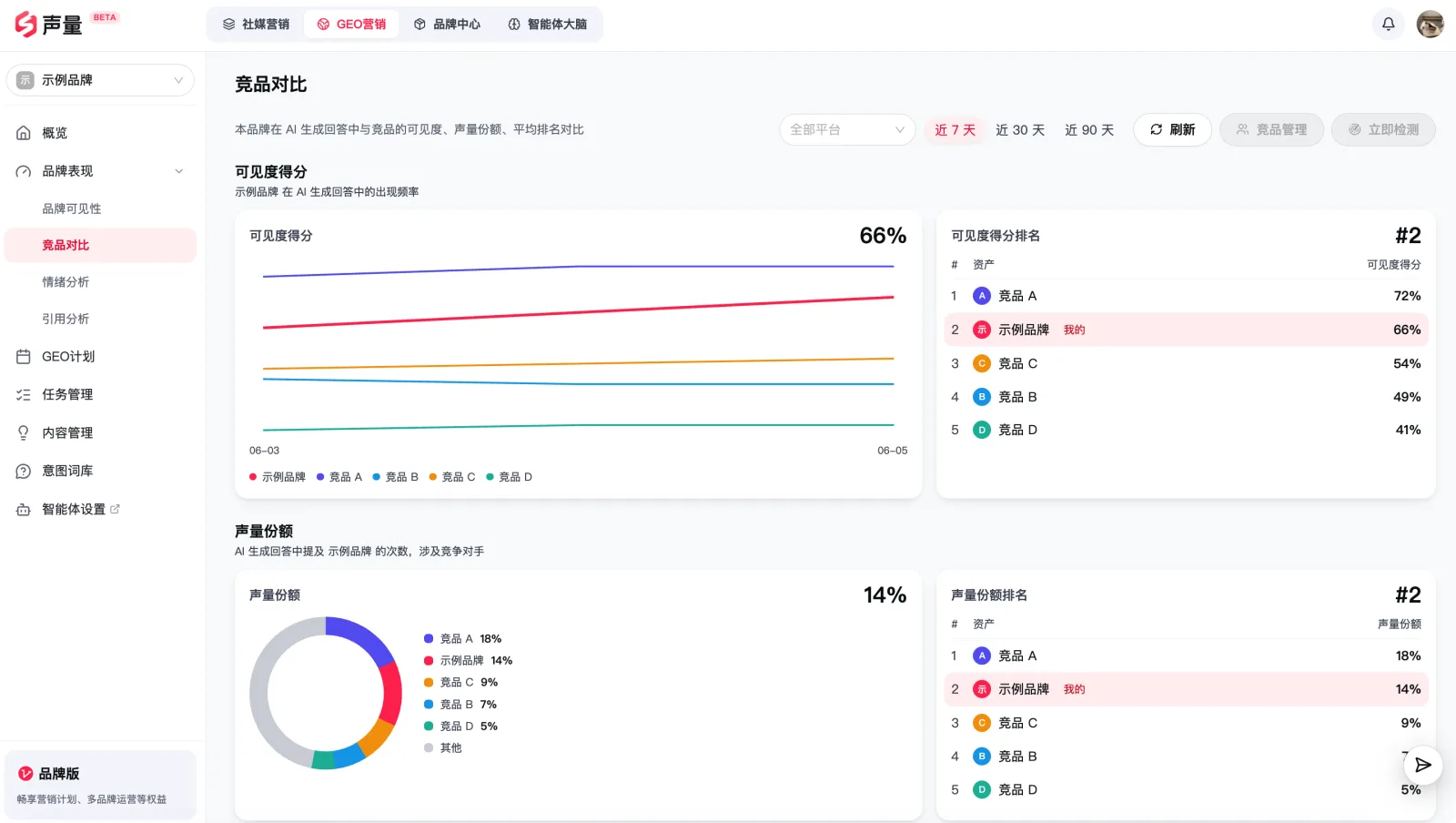The height and width of the screenshot is (823, 1456).
Task: Click the floating send arrow button
Action: coord(1423,765)
